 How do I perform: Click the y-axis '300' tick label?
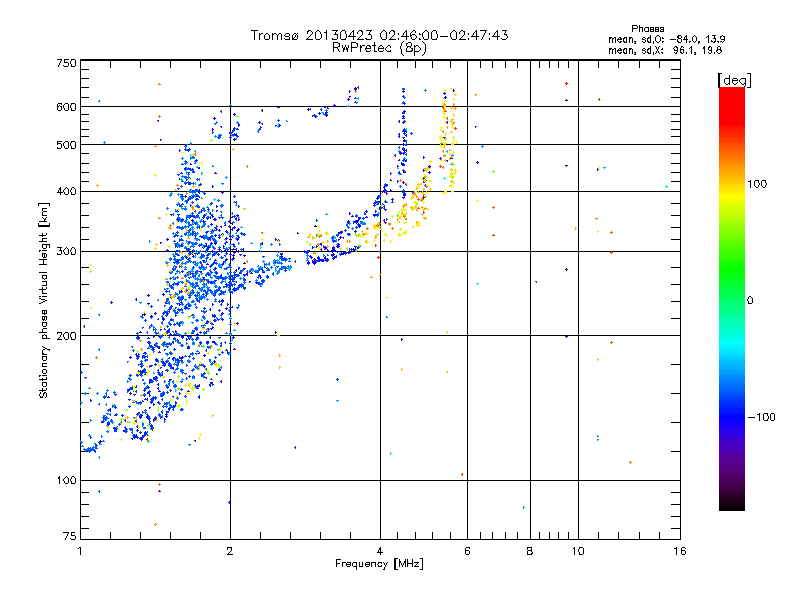tap(66, 251)
